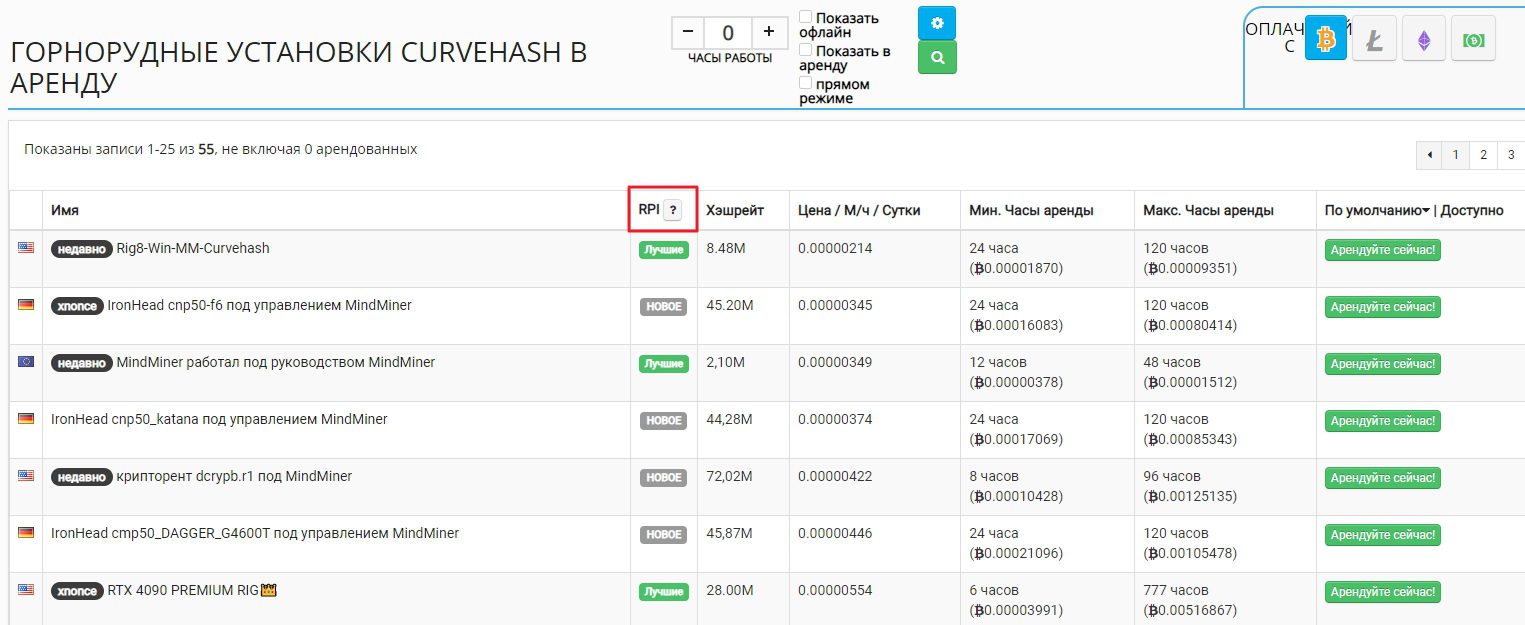Click US flag beside Rig8-Win-MM-Curvehash
Screen dimensions: 1525x625
(26, 248)
